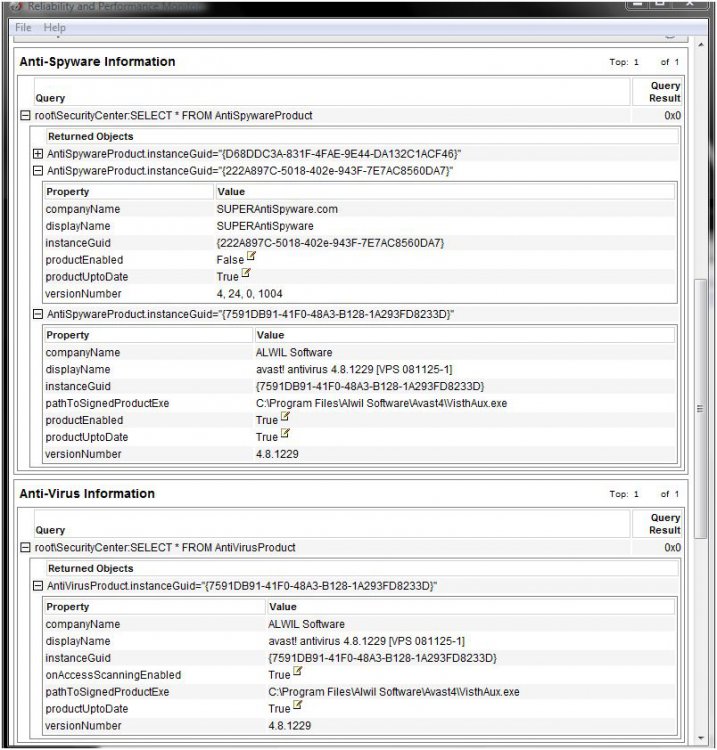Click the {222A897C-5018-402e-943F-7E7AC8560DA7} instanceGuid value
The image size is (717, 750).
pos(330,243)
